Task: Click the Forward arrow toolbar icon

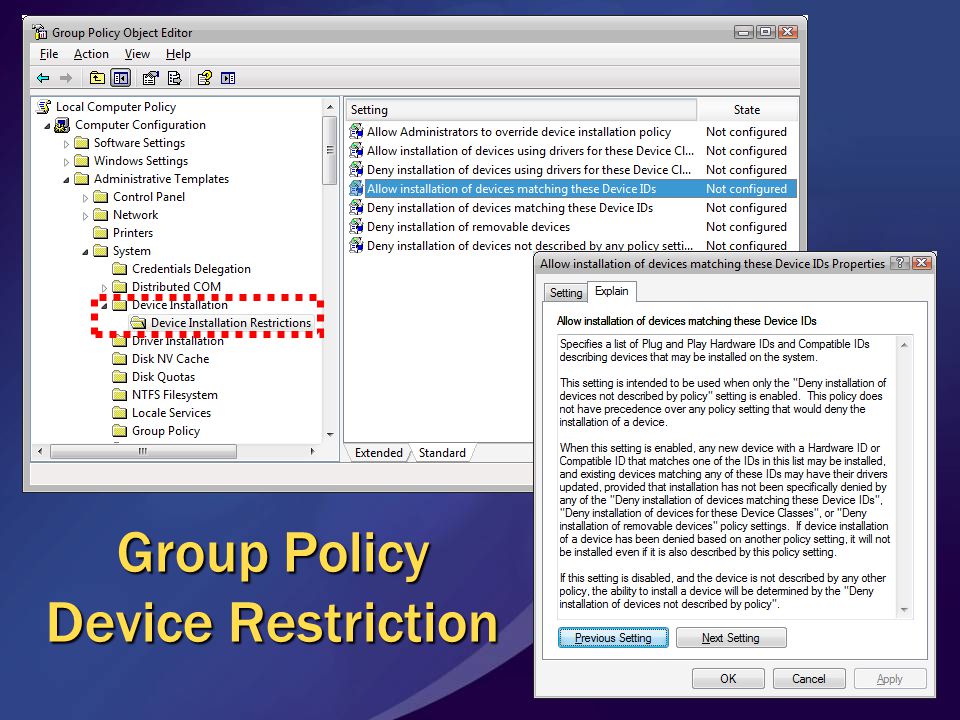Action: pos(66,78)
